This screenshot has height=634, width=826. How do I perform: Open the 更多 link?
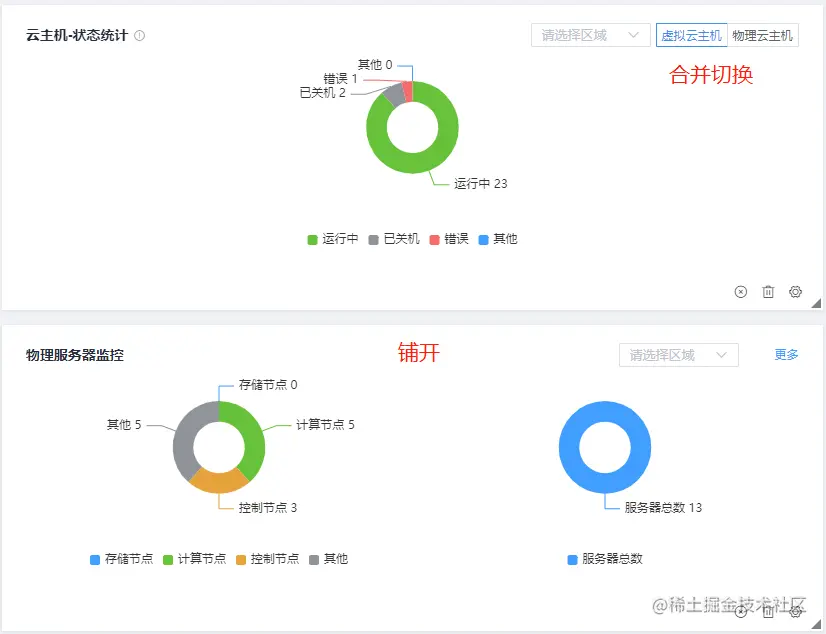(786, 354)
